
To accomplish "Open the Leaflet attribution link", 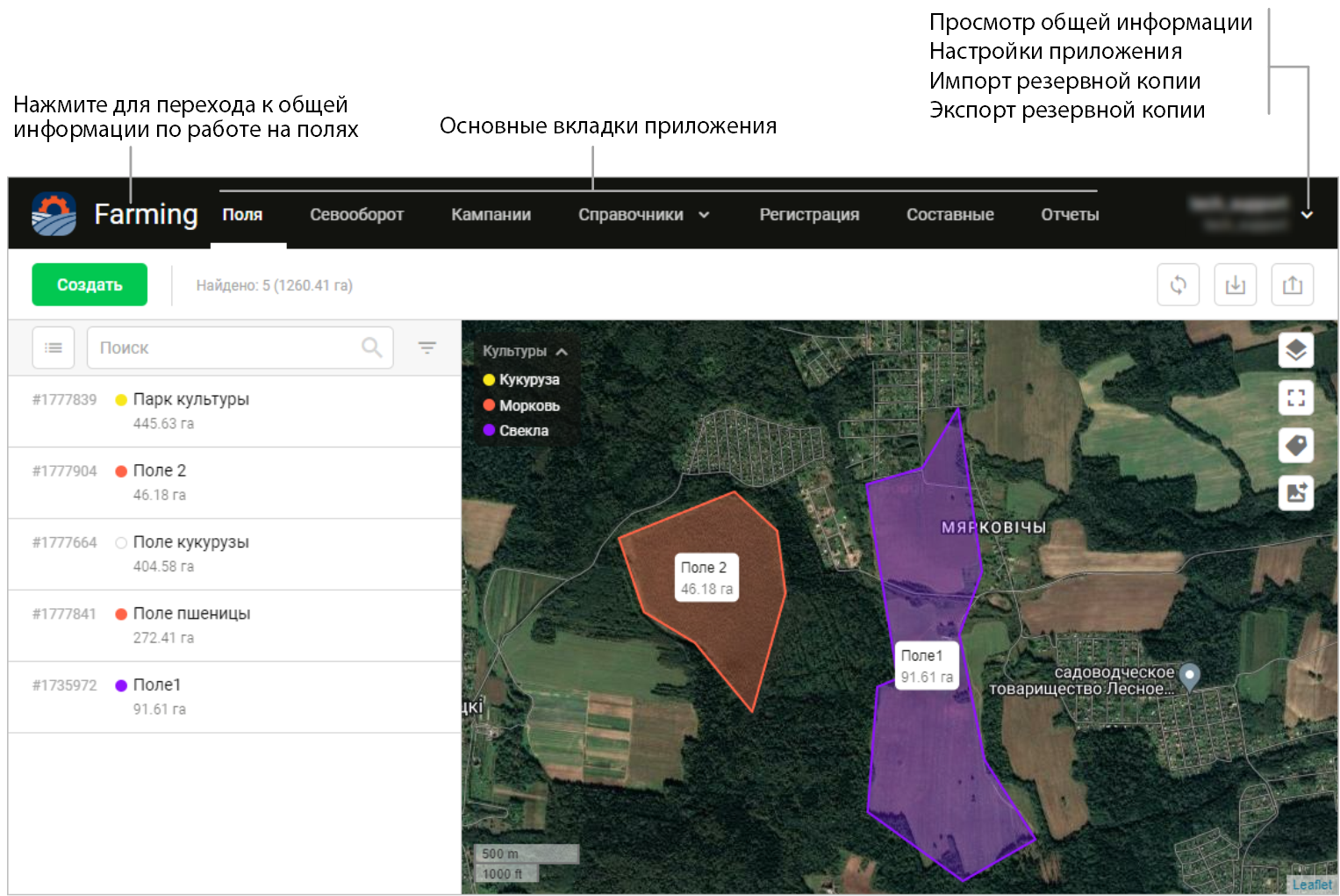I will pyautogui.click(x=1312, y=885).
